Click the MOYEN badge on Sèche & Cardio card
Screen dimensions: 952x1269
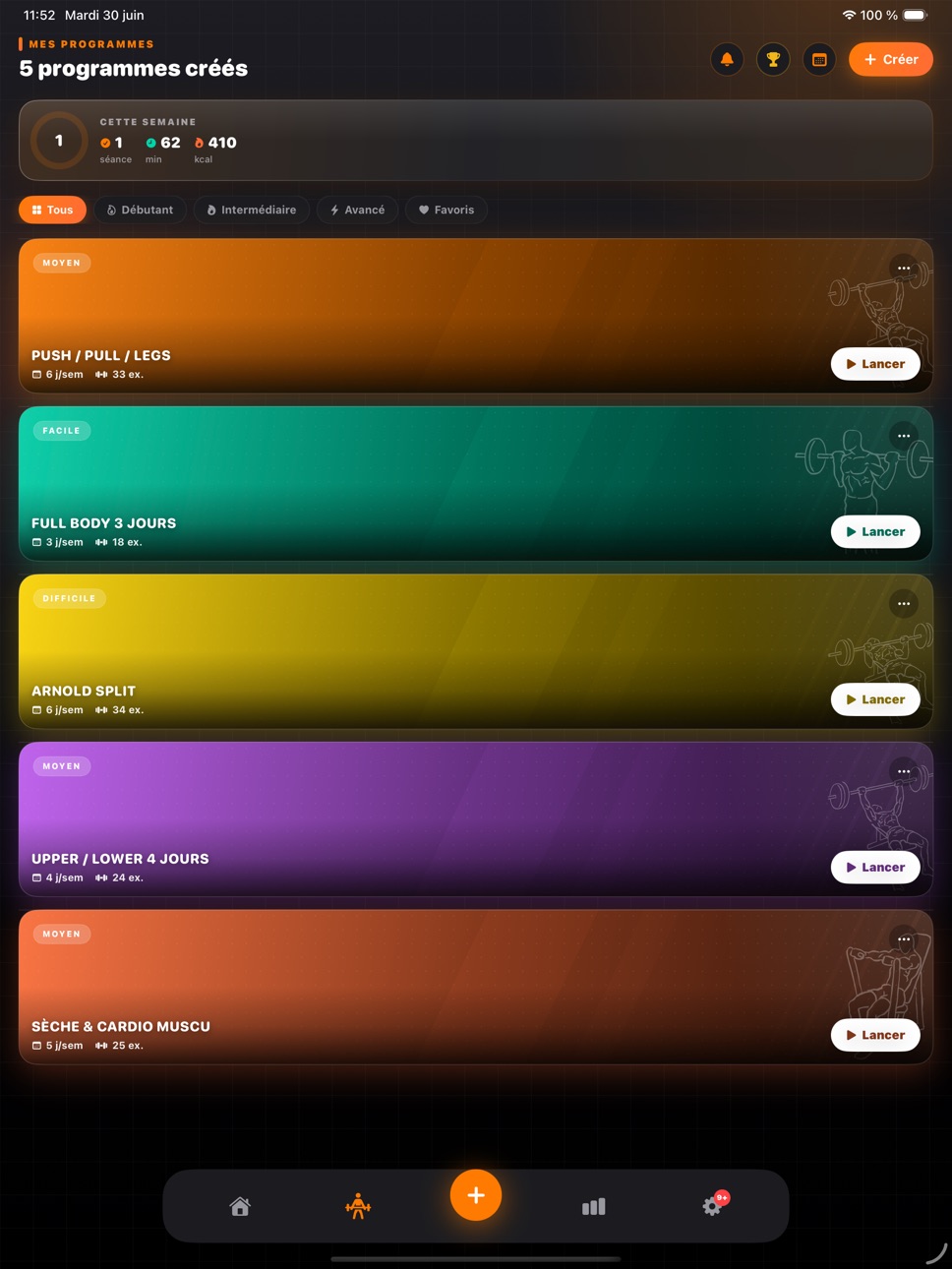62,934
